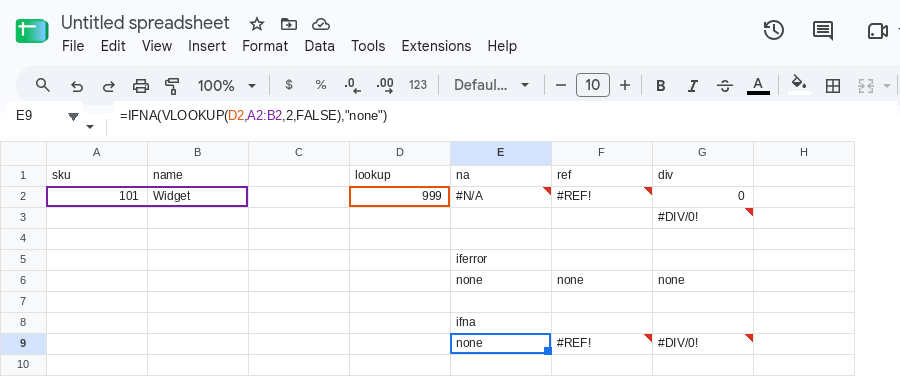The height and width of the screenshot is (387, 900).
Task: Open the File menu
Action: [73, 46]
